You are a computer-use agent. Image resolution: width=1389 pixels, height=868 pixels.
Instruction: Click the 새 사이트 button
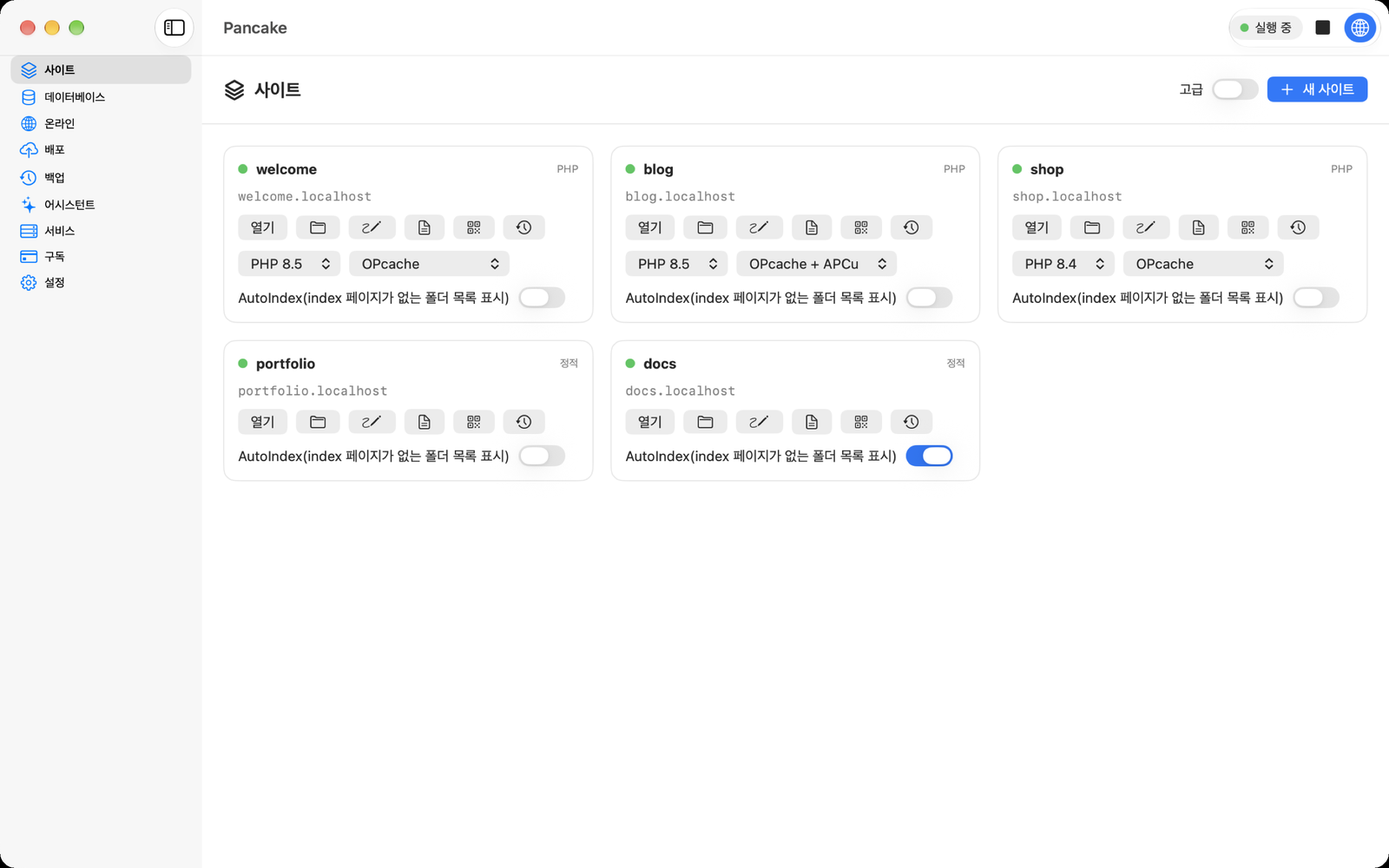[1317, 89]
